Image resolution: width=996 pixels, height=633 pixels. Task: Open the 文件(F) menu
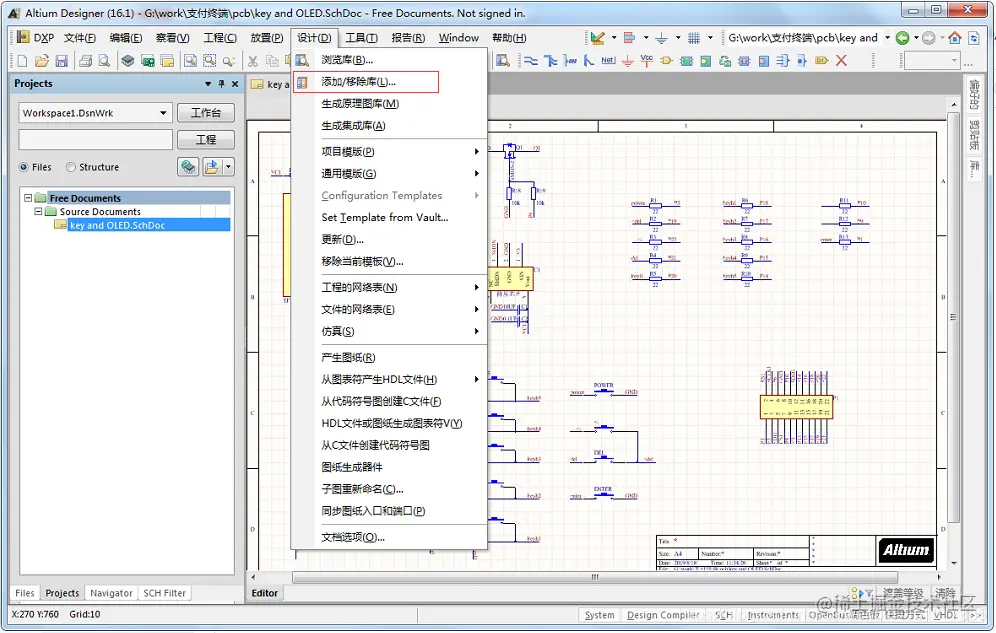(79, 38)
